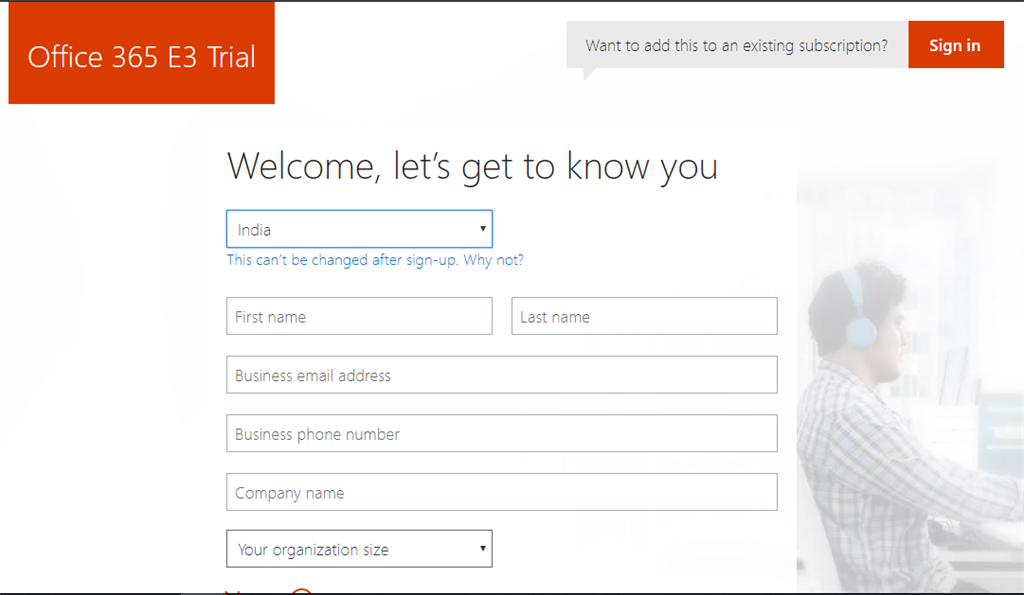Image resolution: width=1024 pixels, height=595 pixels.
Task: Open the country selection dropdown showing India
Action: point(359,229)
